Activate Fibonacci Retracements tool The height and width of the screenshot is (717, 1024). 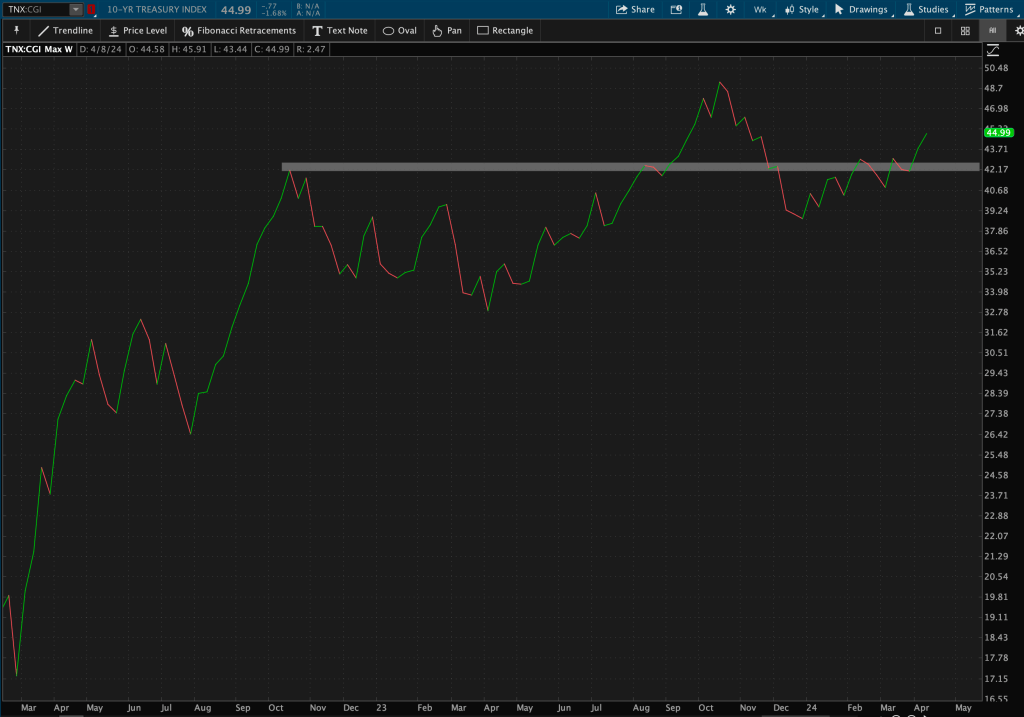point(238,30)
